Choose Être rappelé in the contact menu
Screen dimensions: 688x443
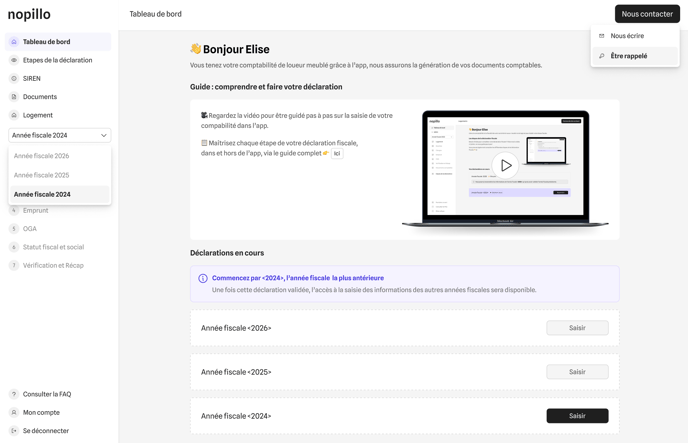[x=629, y=56]
